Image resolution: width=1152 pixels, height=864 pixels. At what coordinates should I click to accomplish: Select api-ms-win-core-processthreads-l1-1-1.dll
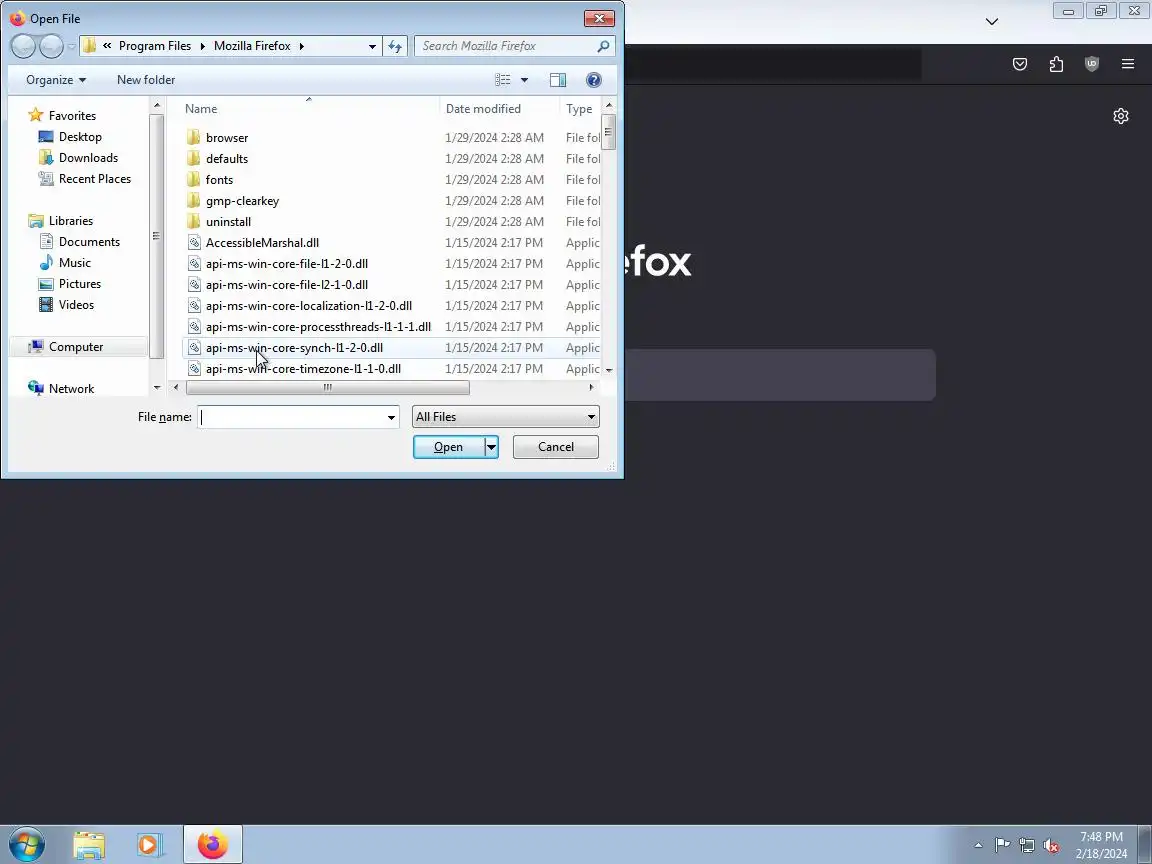pyautogui.click(x=318, y=326)
